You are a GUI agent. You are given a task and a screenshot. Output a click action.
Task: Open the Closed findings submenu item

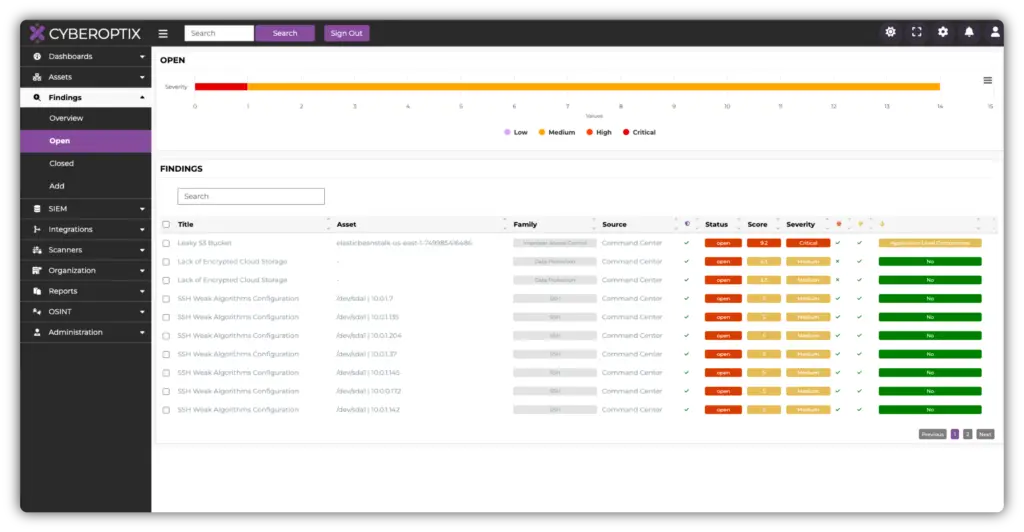point(62,163)
